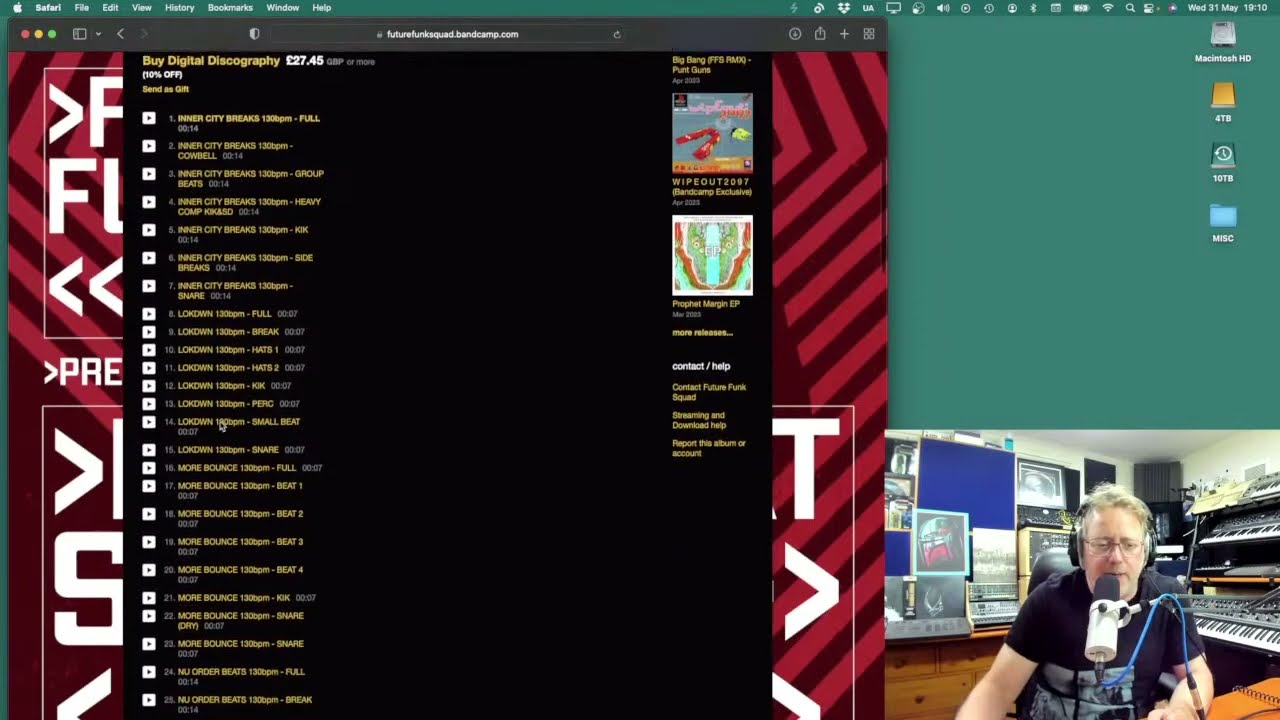Screen dimensions: 1280x720
Task: Reload the page with refresh icon
Action: (x=617, y=34)
